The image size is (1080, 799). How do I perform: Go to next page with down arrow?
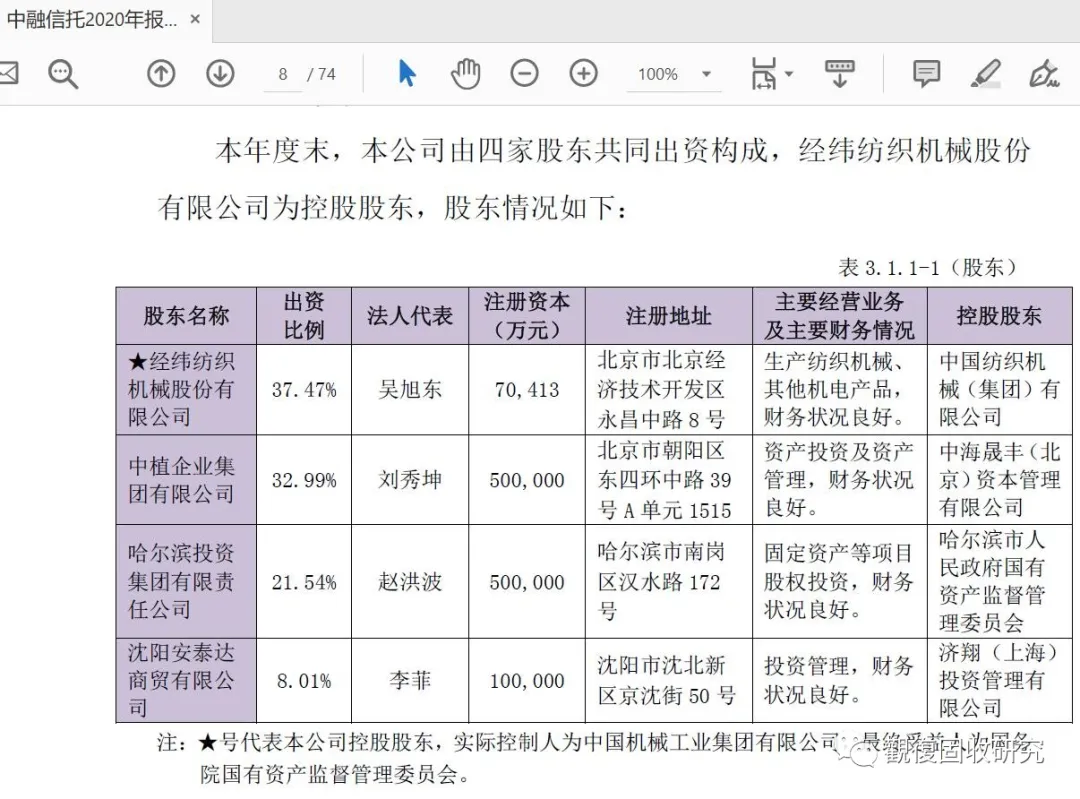[x=220, y=73]
